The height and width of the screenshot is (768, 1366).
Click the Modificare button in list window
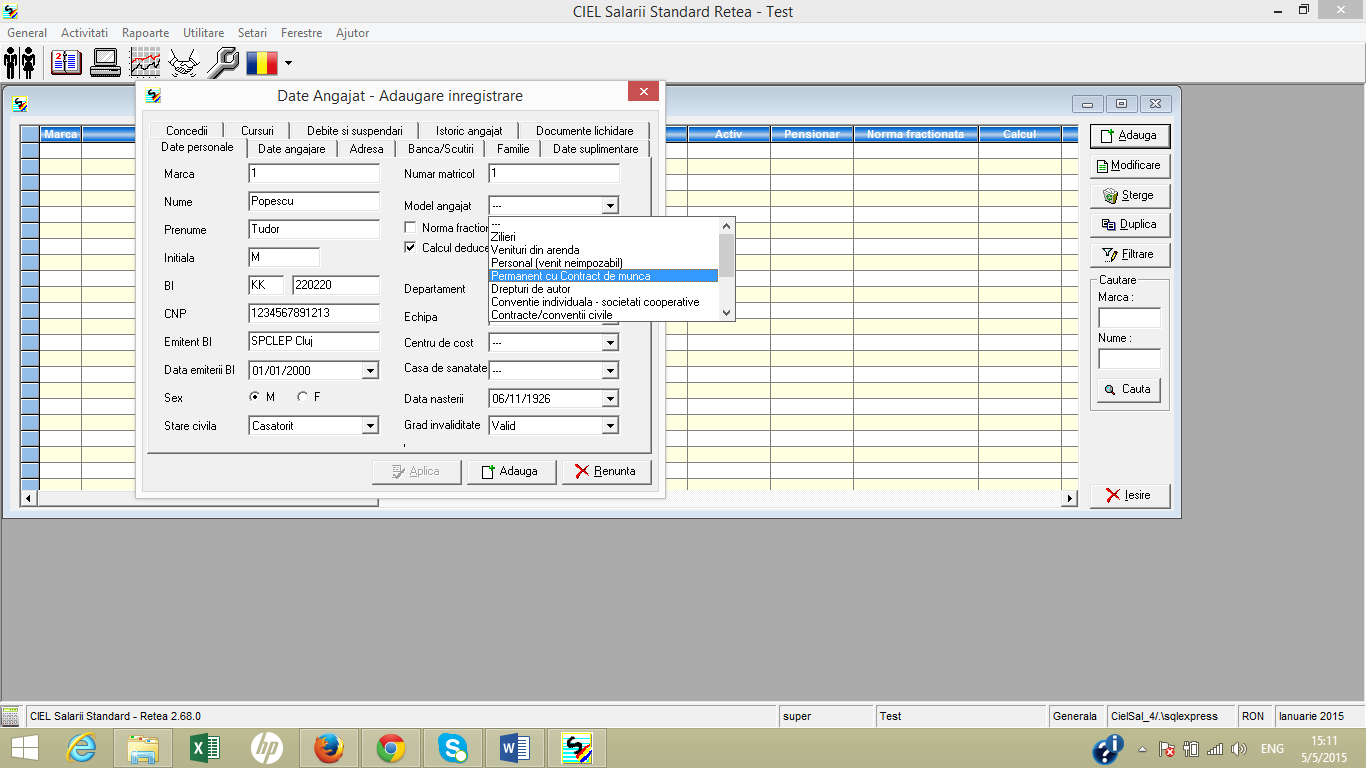point(1130,165)
